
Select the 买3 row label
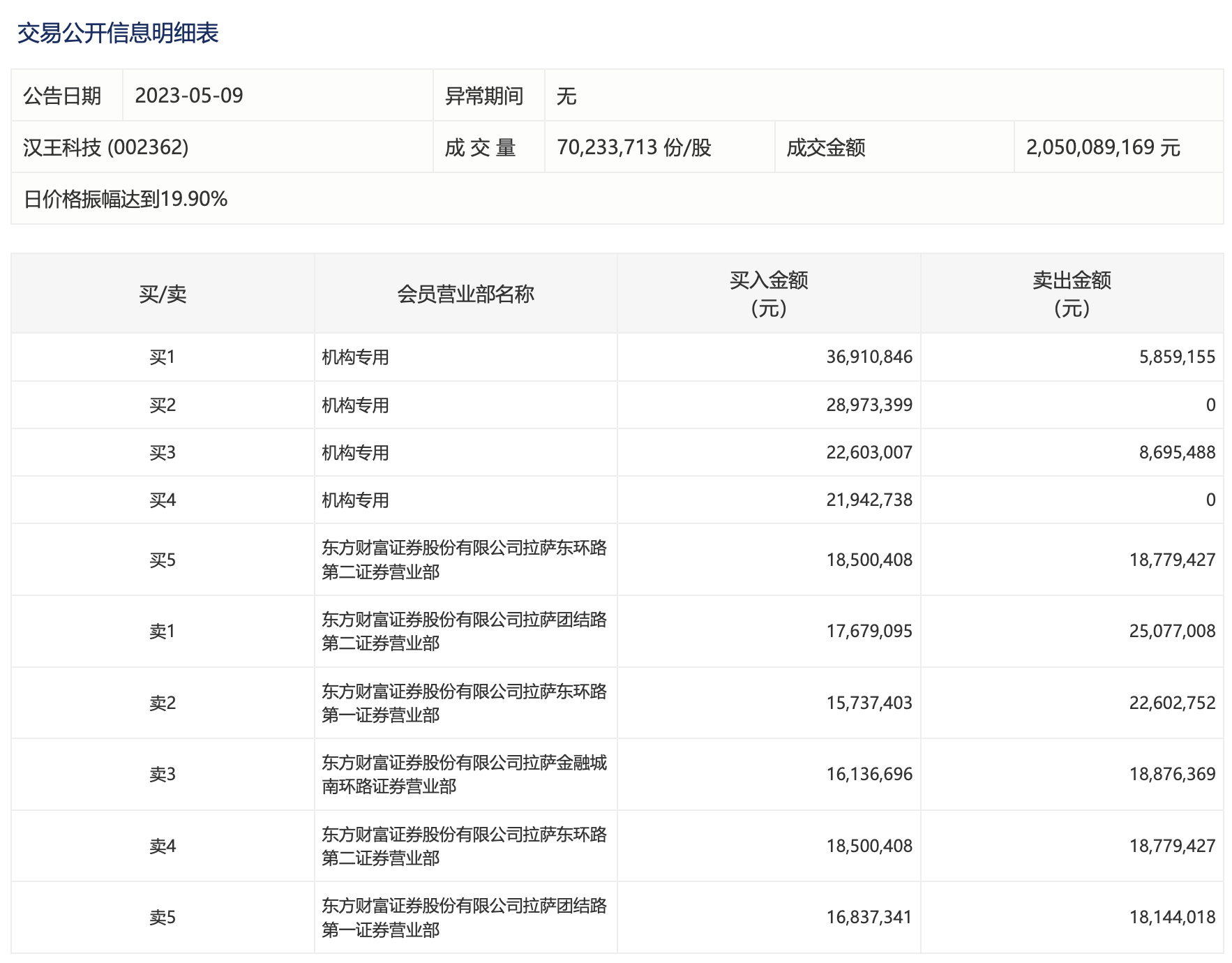click(163, 452)
